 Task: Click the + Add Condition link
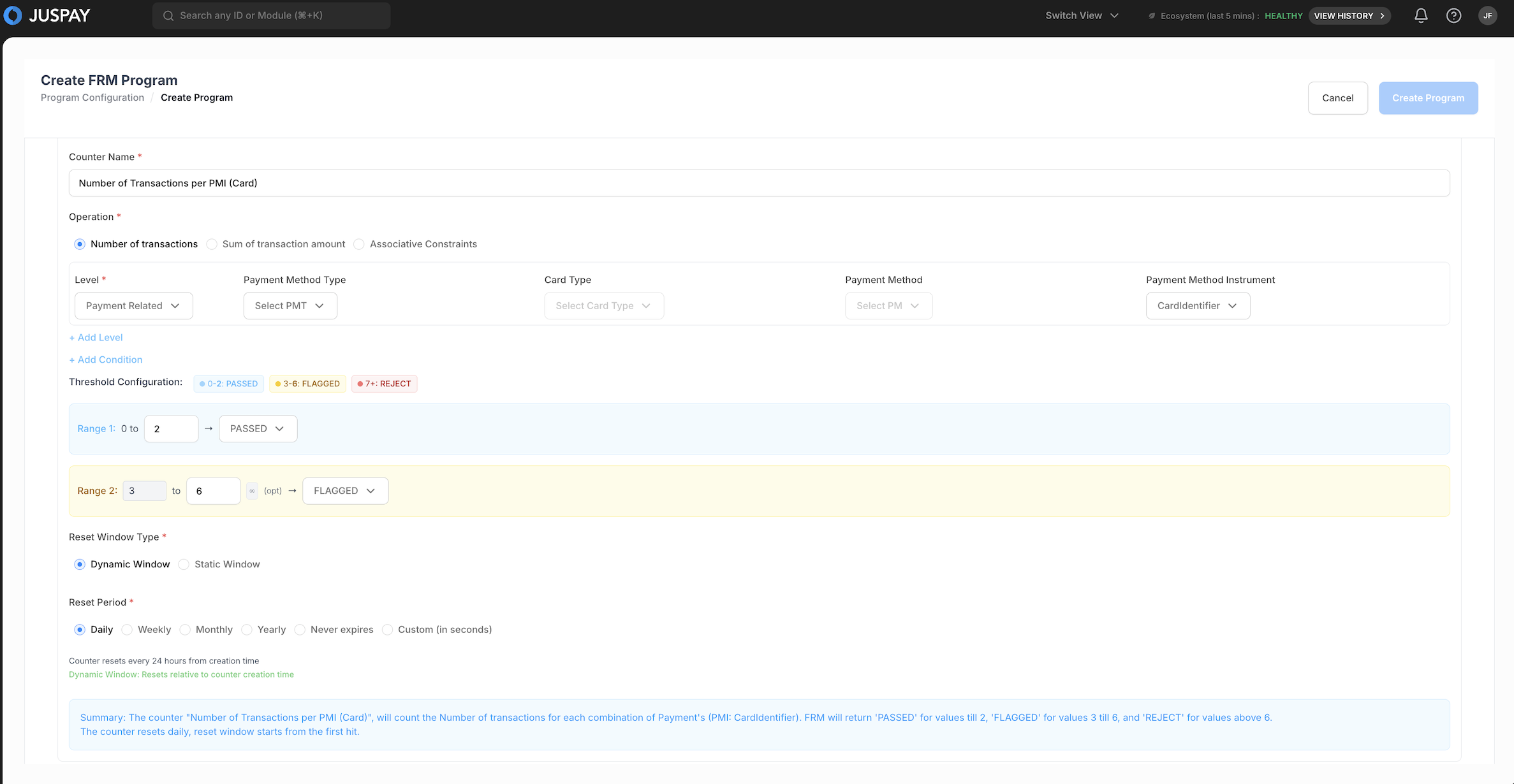point(106,360)
